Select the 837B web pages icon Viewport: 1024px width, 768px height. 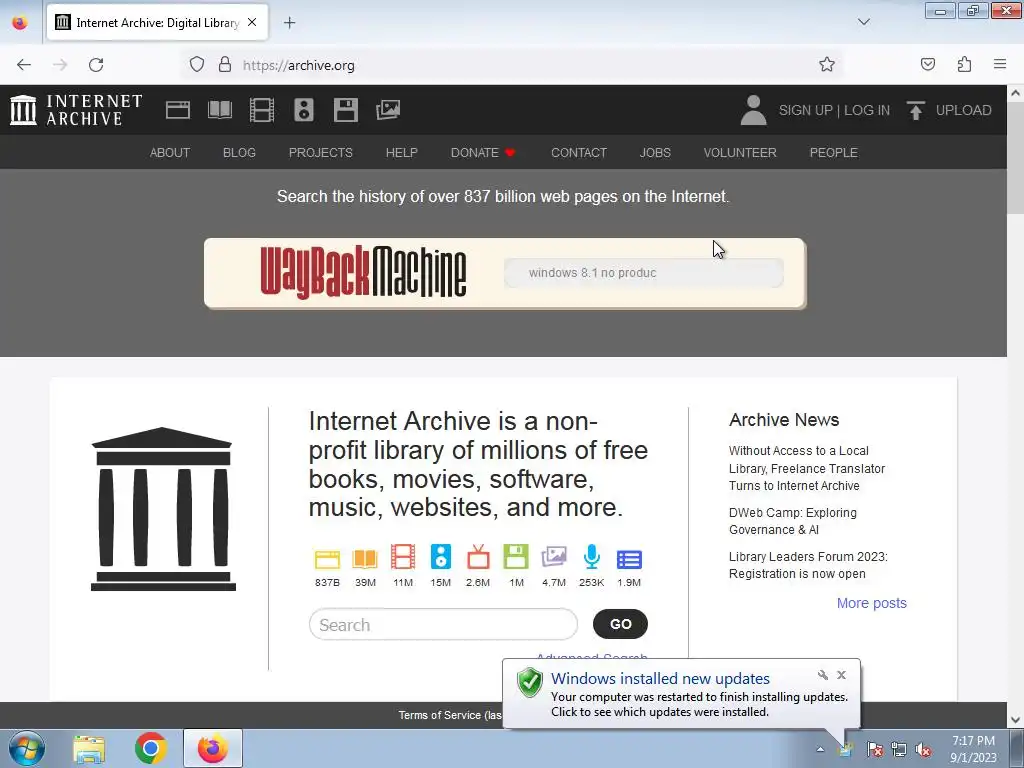coord(327,560)
